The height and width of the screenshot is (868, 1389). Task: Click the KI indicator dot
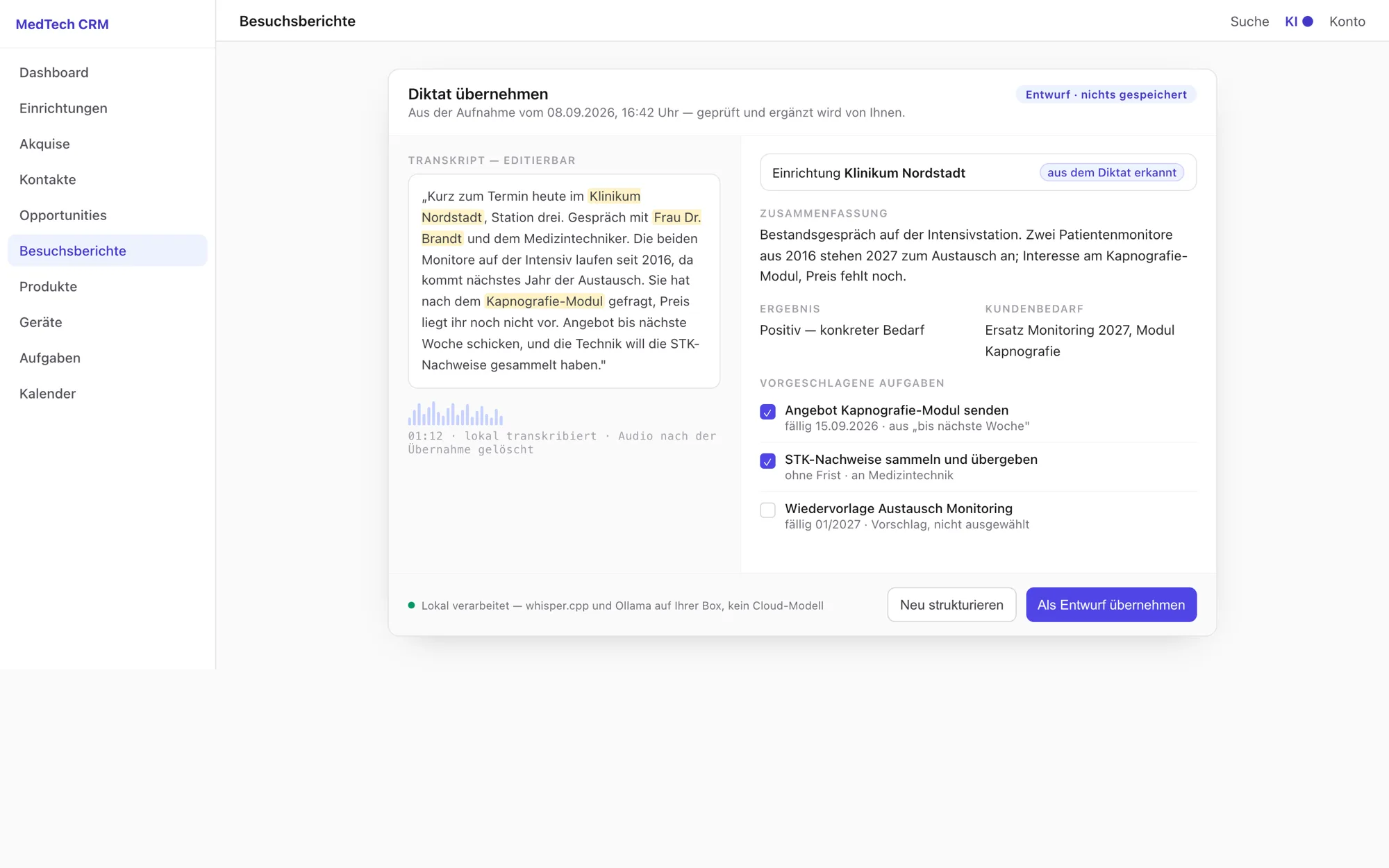pos(1308,22)
